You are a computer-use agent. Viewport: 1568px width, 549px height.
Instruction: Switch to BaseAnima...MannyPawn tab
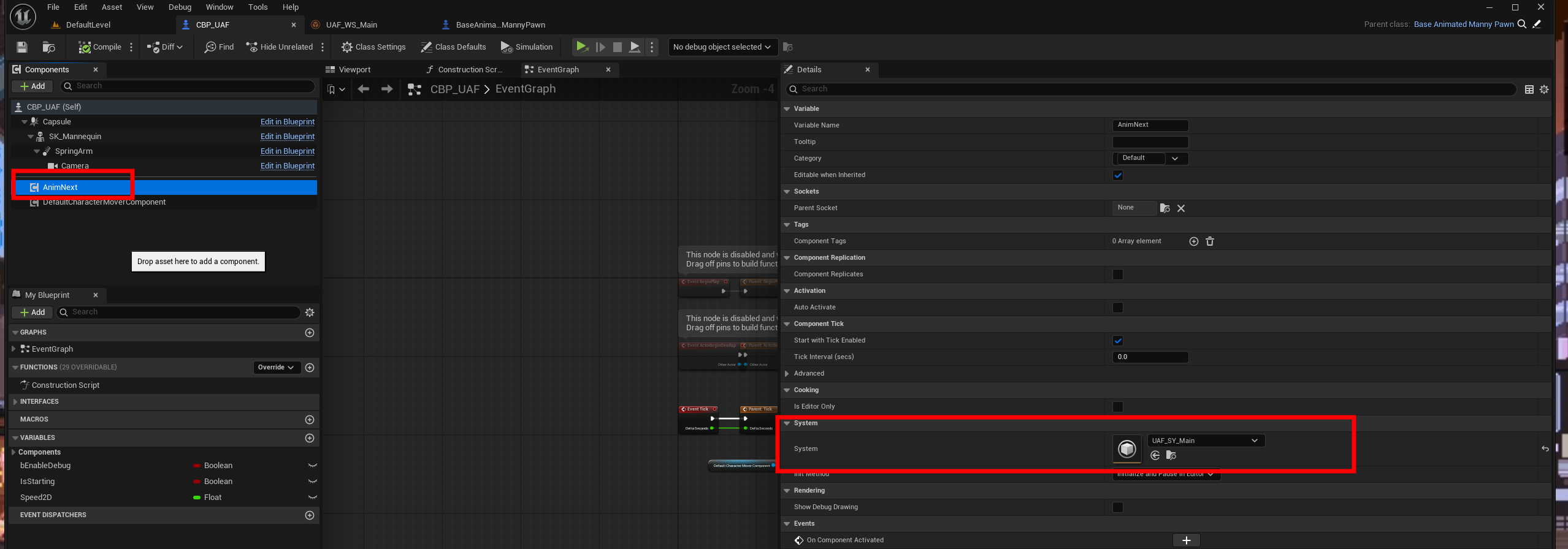click(x=500, y=25)
